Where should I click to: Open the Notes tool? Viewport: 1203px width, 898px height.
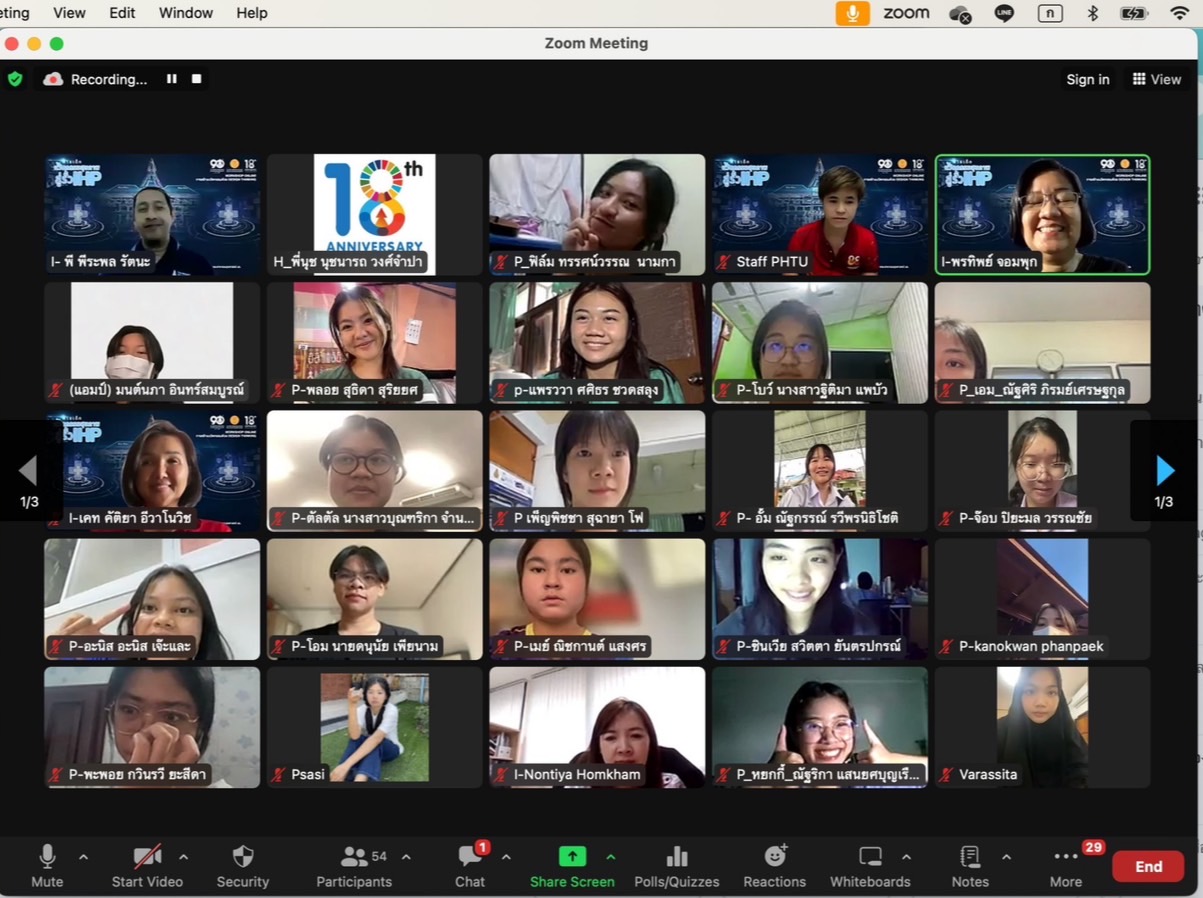969,866
